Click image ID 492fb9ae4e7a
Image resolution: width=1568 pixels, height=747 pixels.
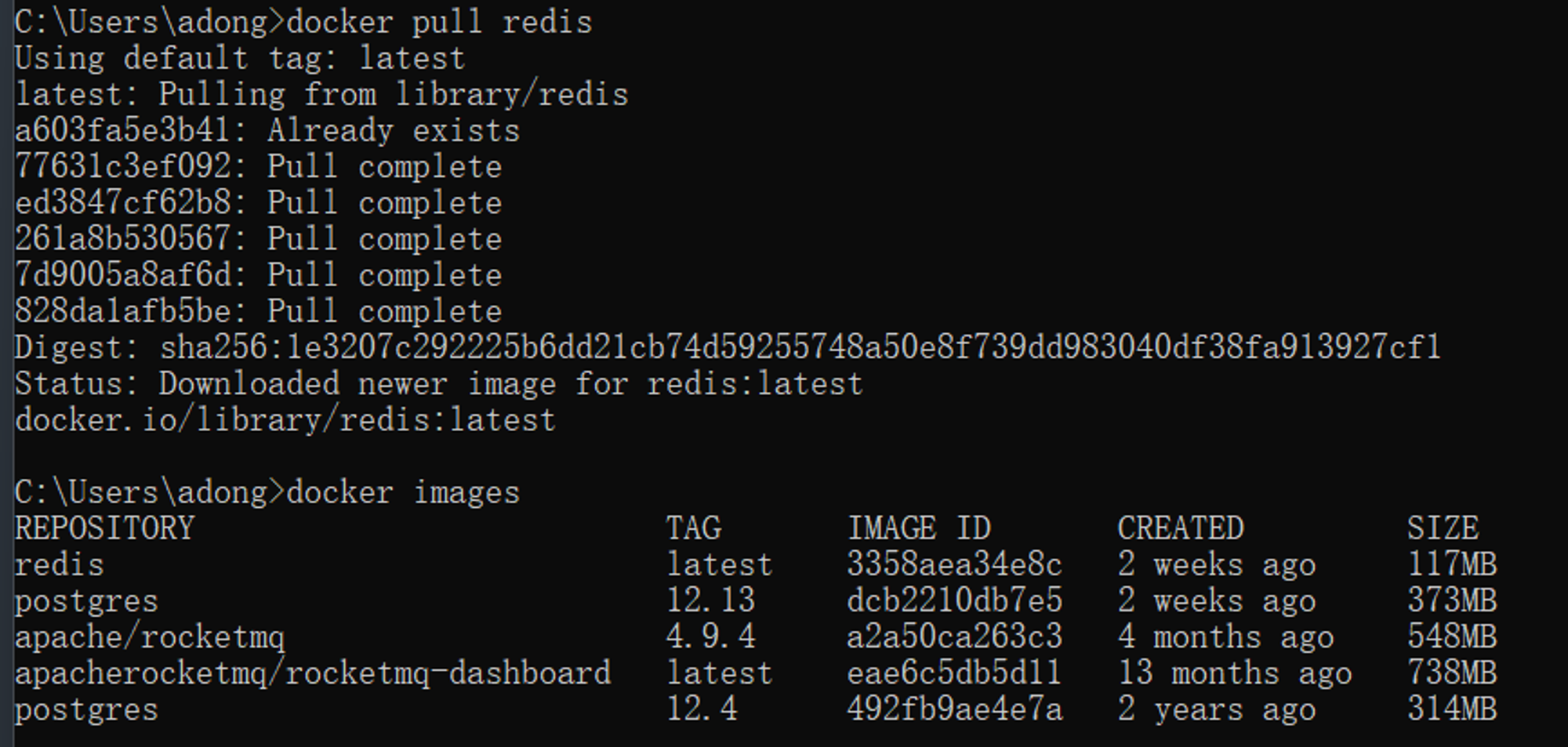point(954,710)
